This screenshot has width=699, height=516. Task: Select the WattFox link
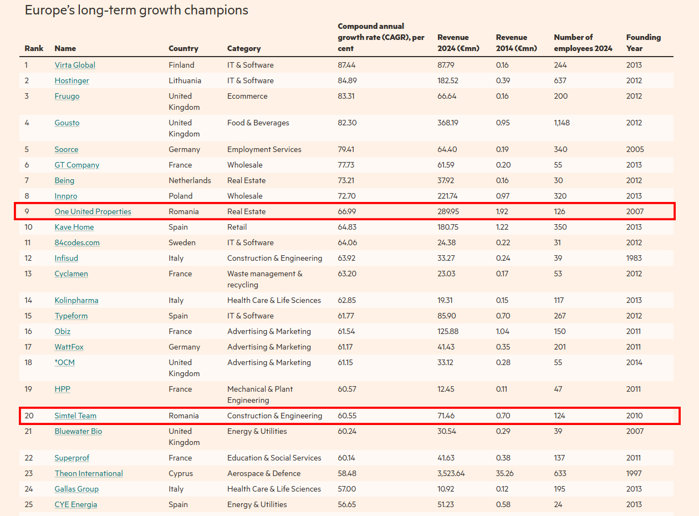pyautogui.click(x=70, y=347)
